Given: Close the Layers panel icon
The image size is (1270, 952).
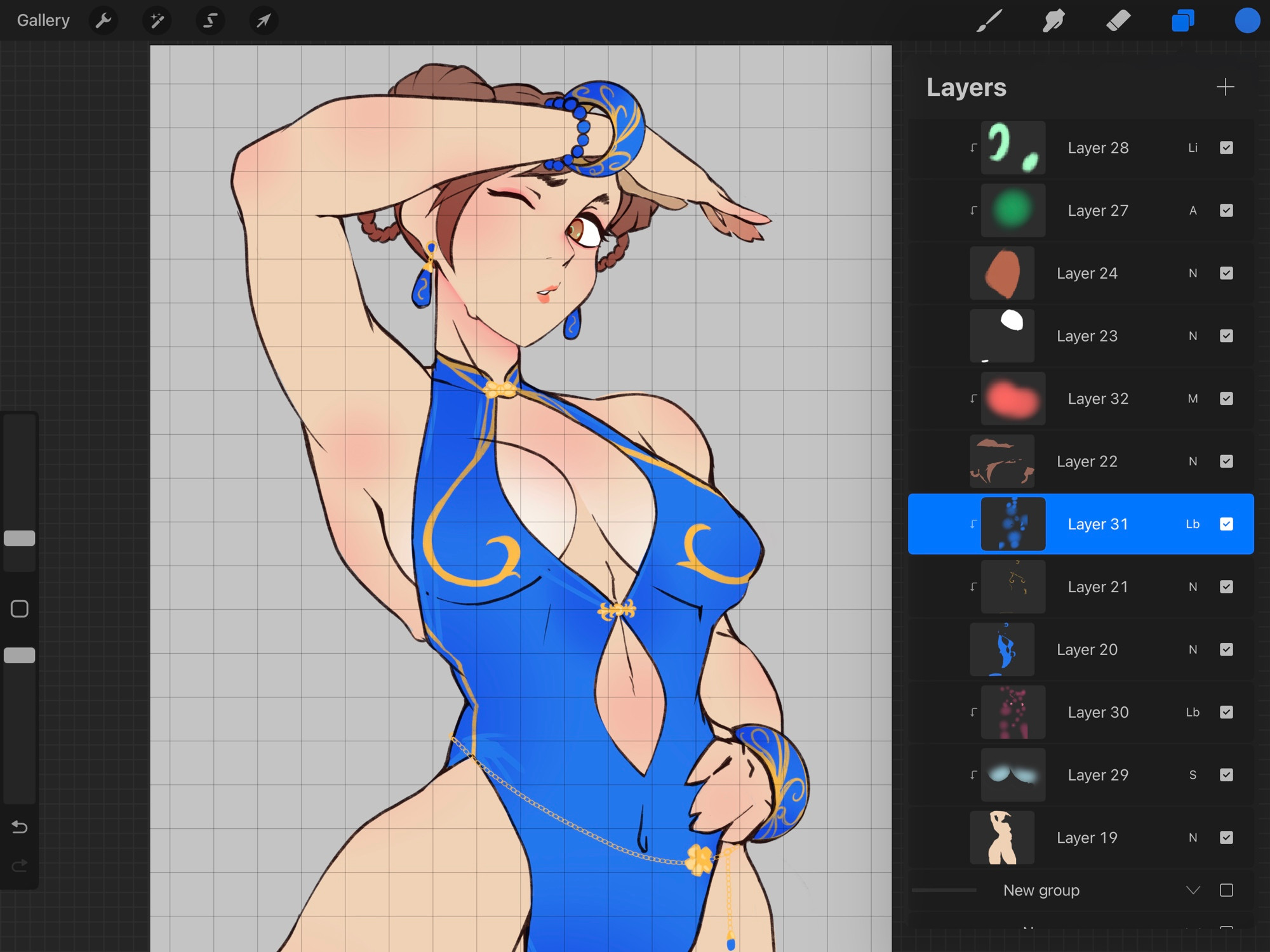Looking at the screenshot, I should (x=1183, y=21).
